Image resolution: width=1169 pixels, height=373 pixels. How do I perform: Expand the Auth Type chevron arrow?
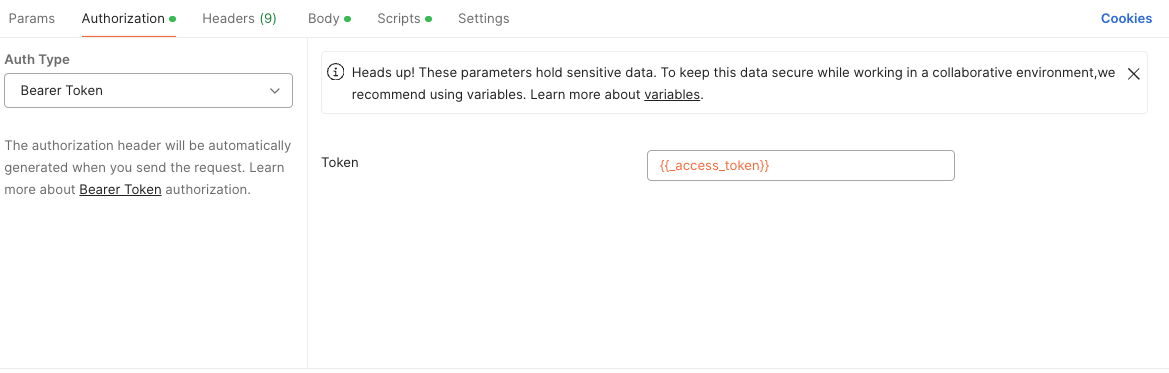(274, 91)
